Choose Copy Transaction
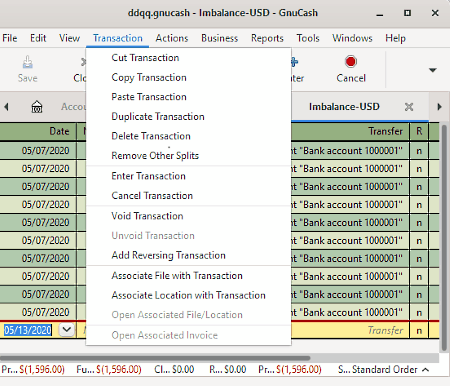The image size is (450, 386). (188, 77)
